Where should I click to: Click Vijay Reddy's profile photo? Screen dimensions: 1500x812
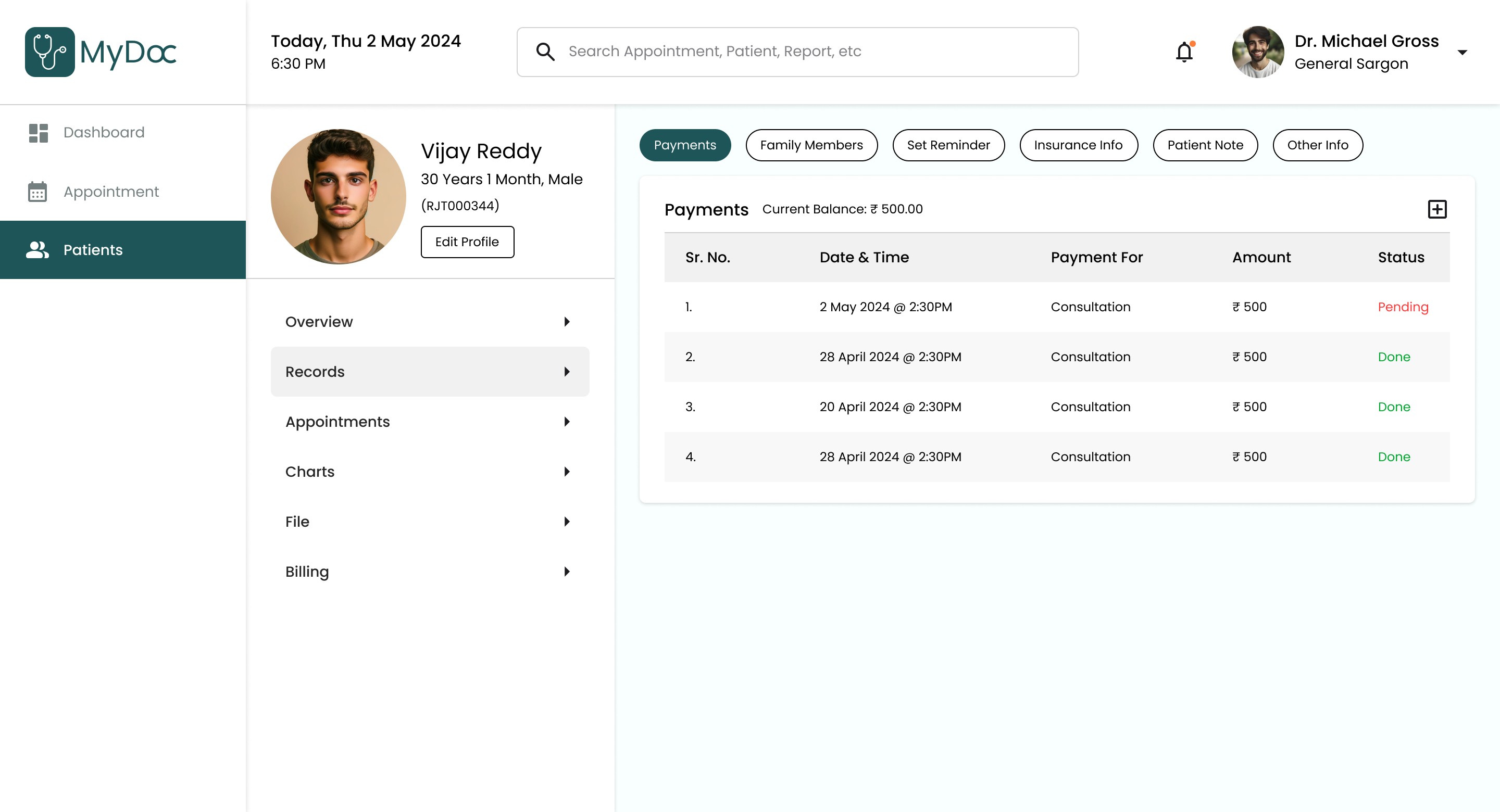point(339,197)
